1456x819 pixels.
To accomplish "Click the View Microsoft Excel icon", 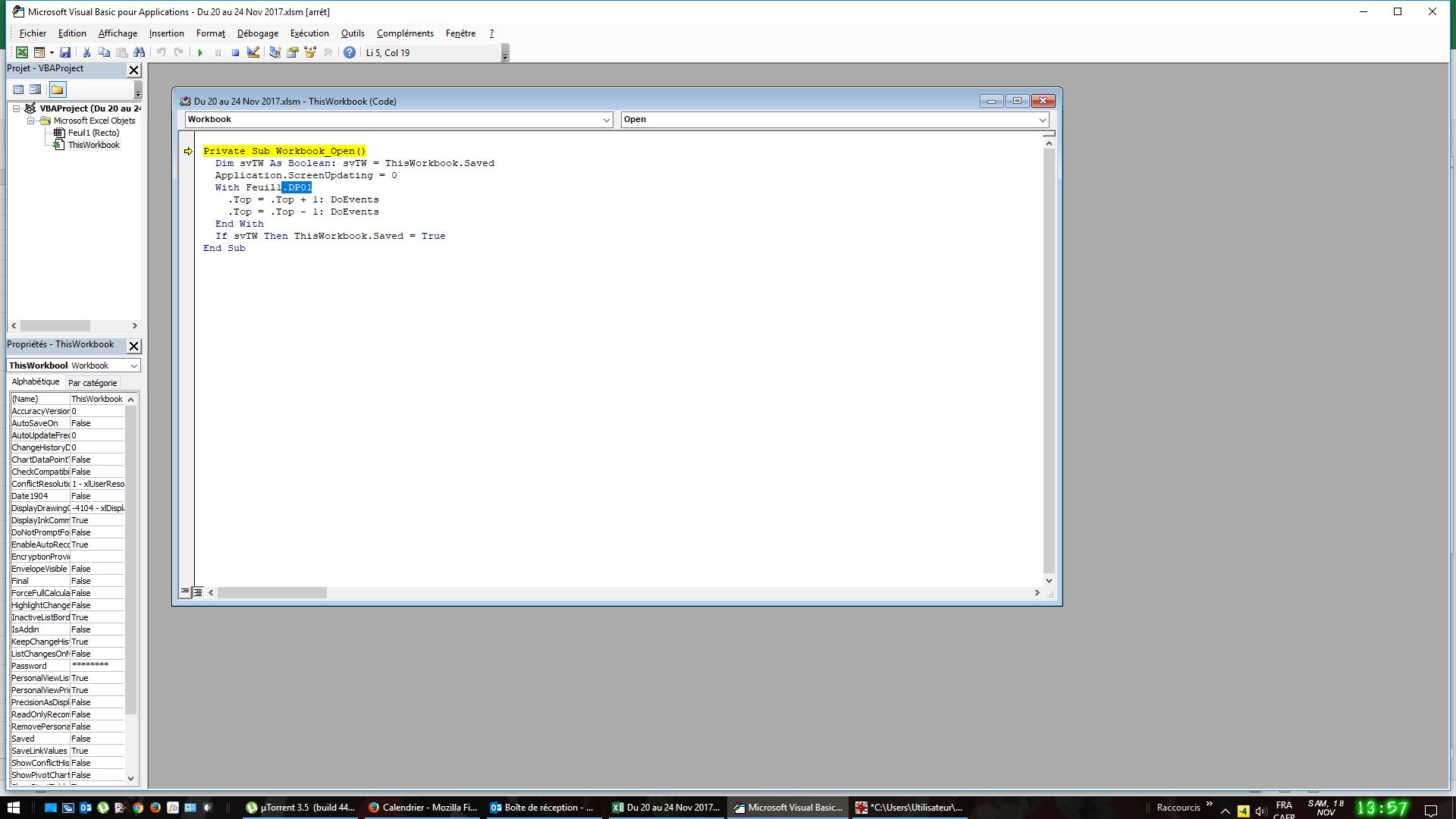I will 22,52.
